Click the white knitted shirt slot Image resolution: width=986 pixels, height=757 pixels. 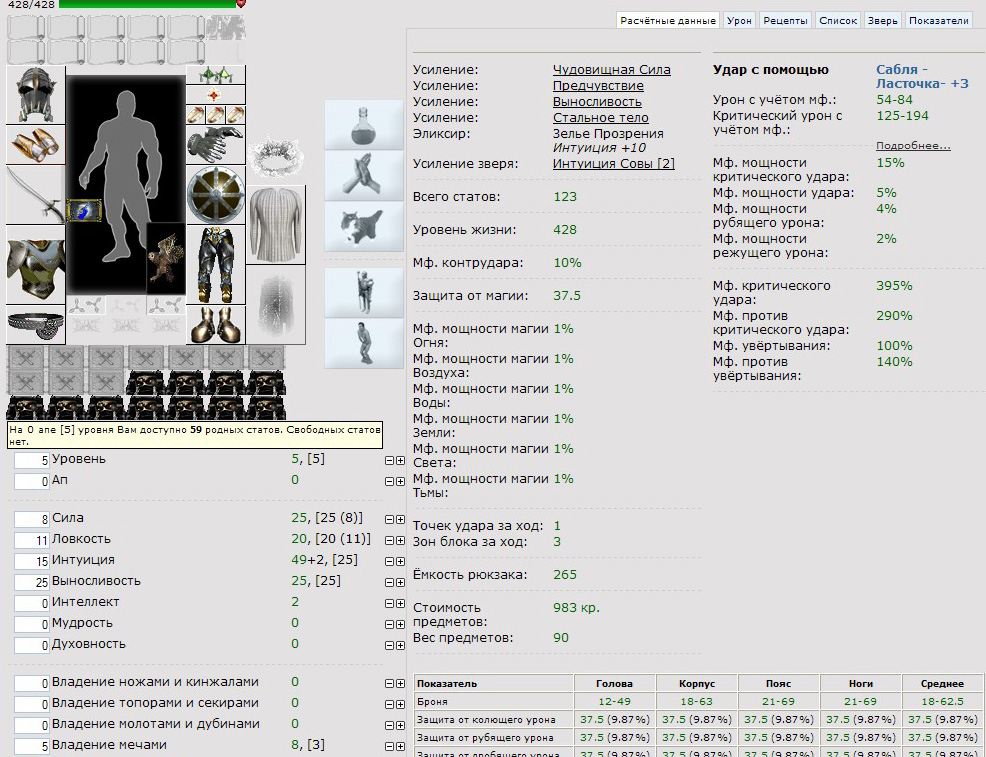[x=275, y=224]
